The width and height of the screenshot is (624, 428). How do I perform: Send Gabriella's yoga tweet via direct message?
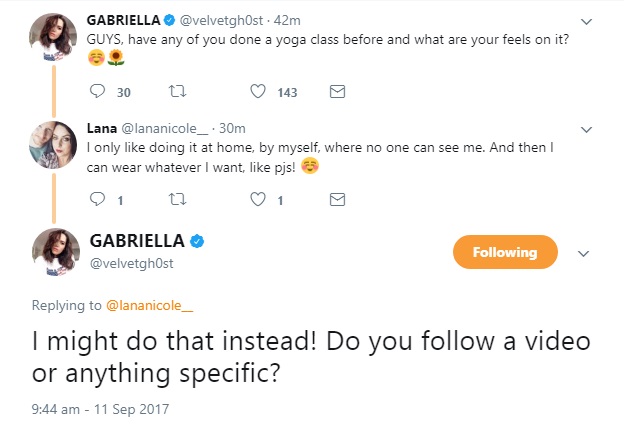(337, 92)
